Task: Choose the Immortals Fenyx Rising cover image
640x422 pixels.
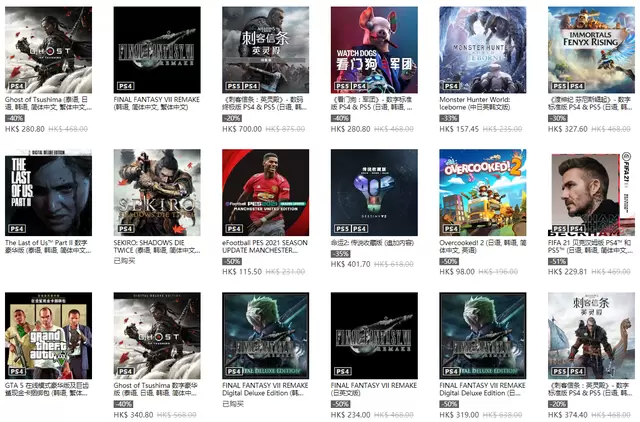Action: click(591, 50)
